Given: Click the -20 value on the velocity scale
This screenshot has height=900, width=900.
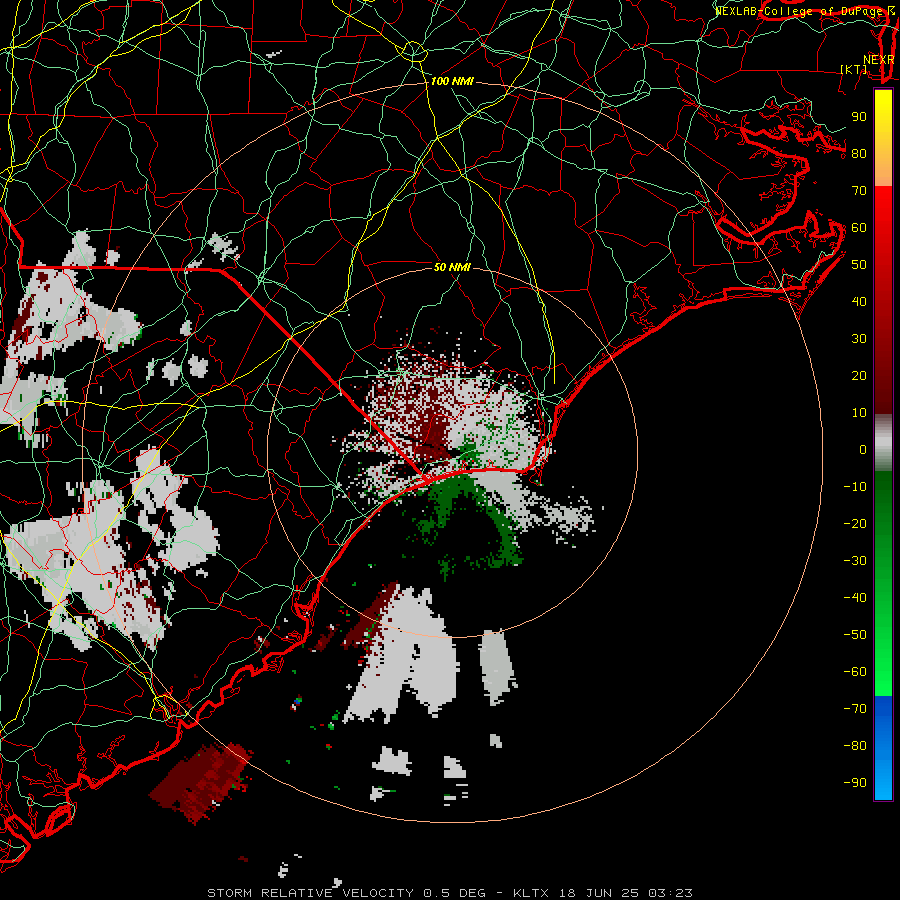Looking at the screenshot, I should tap(855, 524).
